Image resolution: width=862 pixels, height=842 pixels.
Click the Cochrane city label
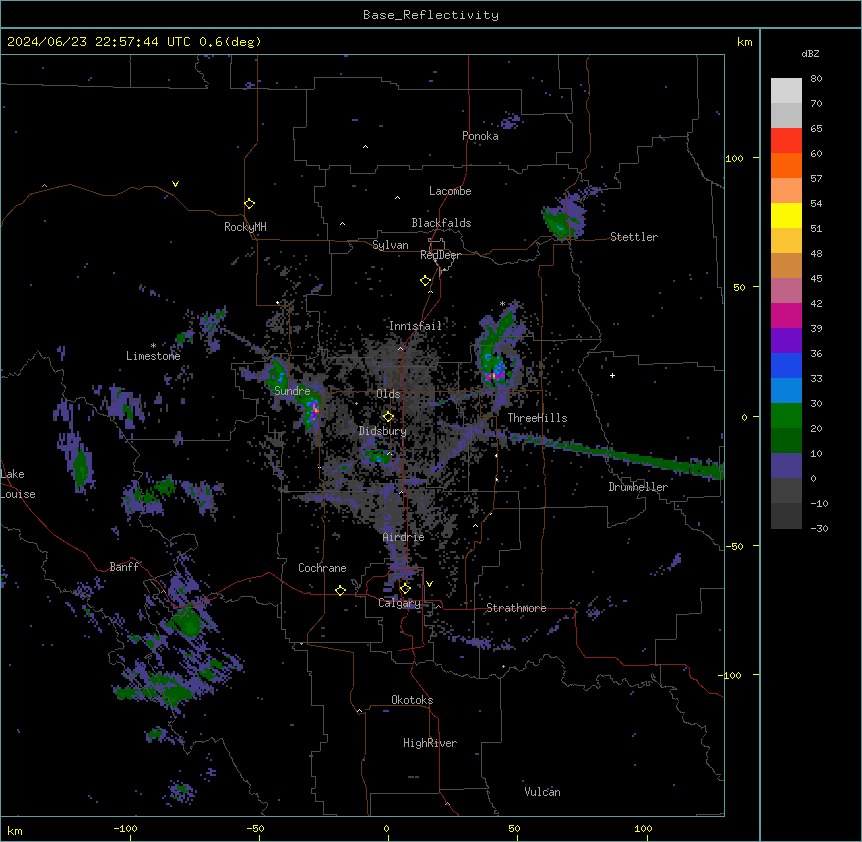point(322,568)
